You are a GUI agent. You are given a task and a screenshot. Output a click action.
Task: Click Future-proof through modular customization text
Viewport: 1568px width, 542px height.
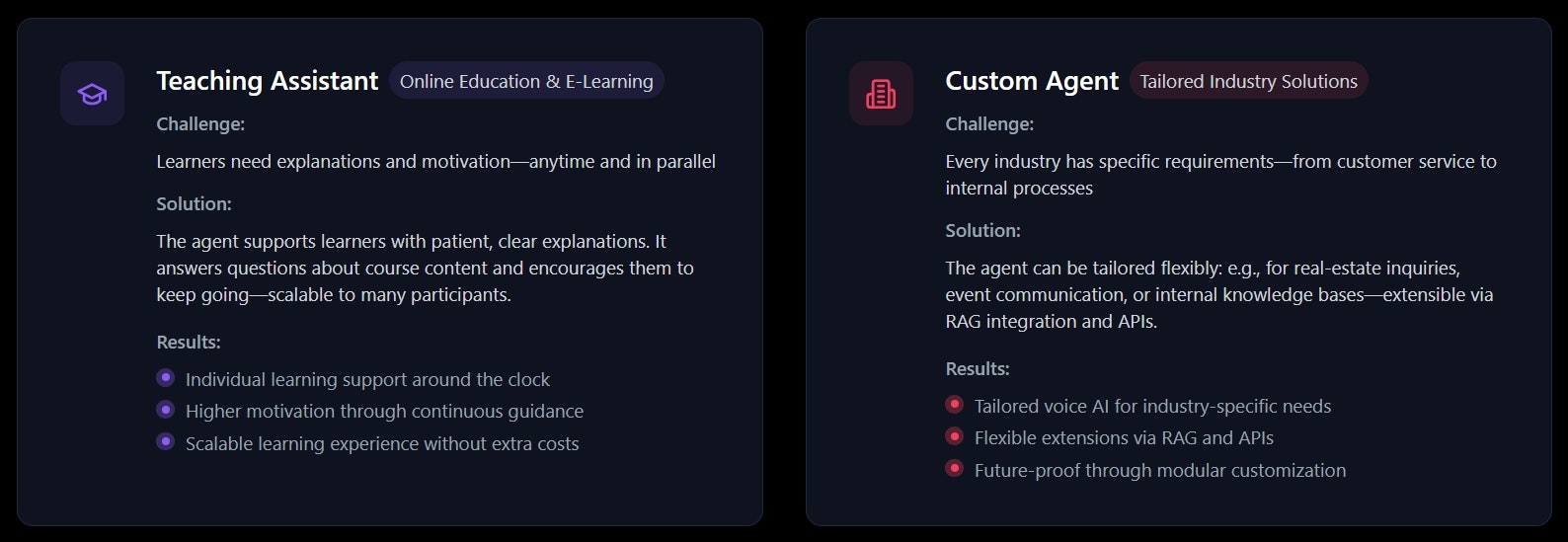coord(1160,470)
